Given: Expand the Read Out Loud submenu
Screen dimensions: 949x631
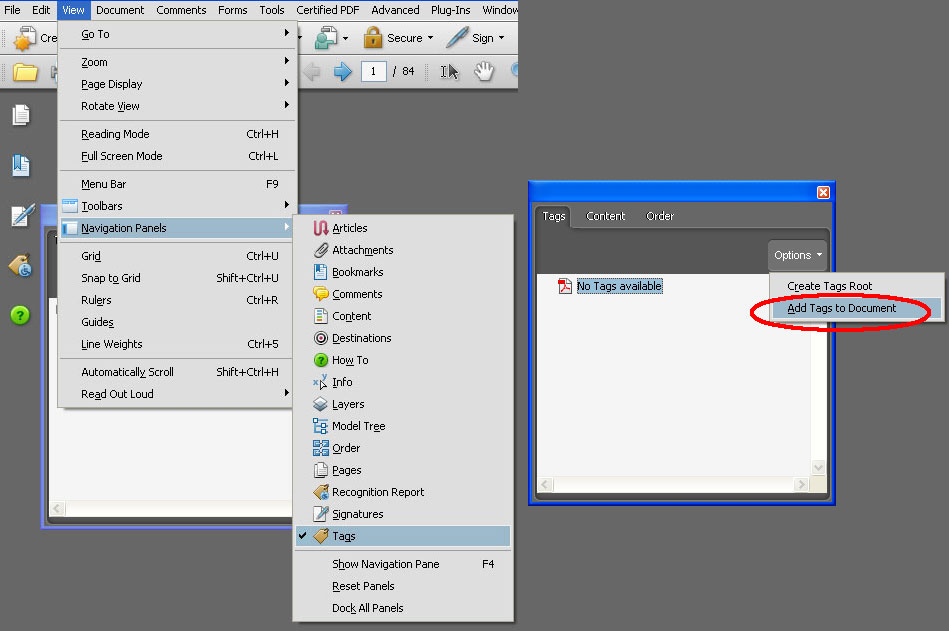Looking at the screenshot, I should 178,394.
